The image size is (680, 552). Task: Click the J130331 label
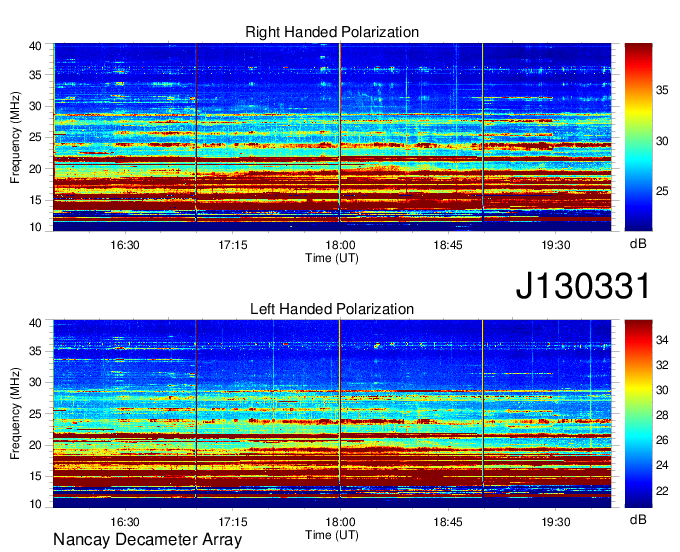pos(583,285)
